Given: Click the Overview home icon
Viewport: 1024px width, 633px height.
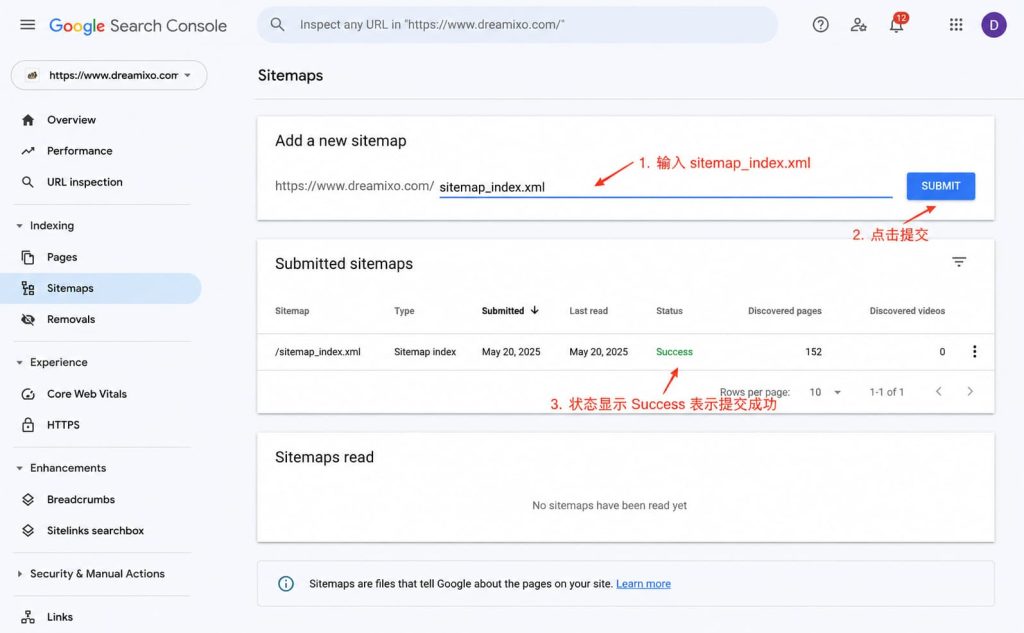Looking at the screenshot, I should point(27,120).
